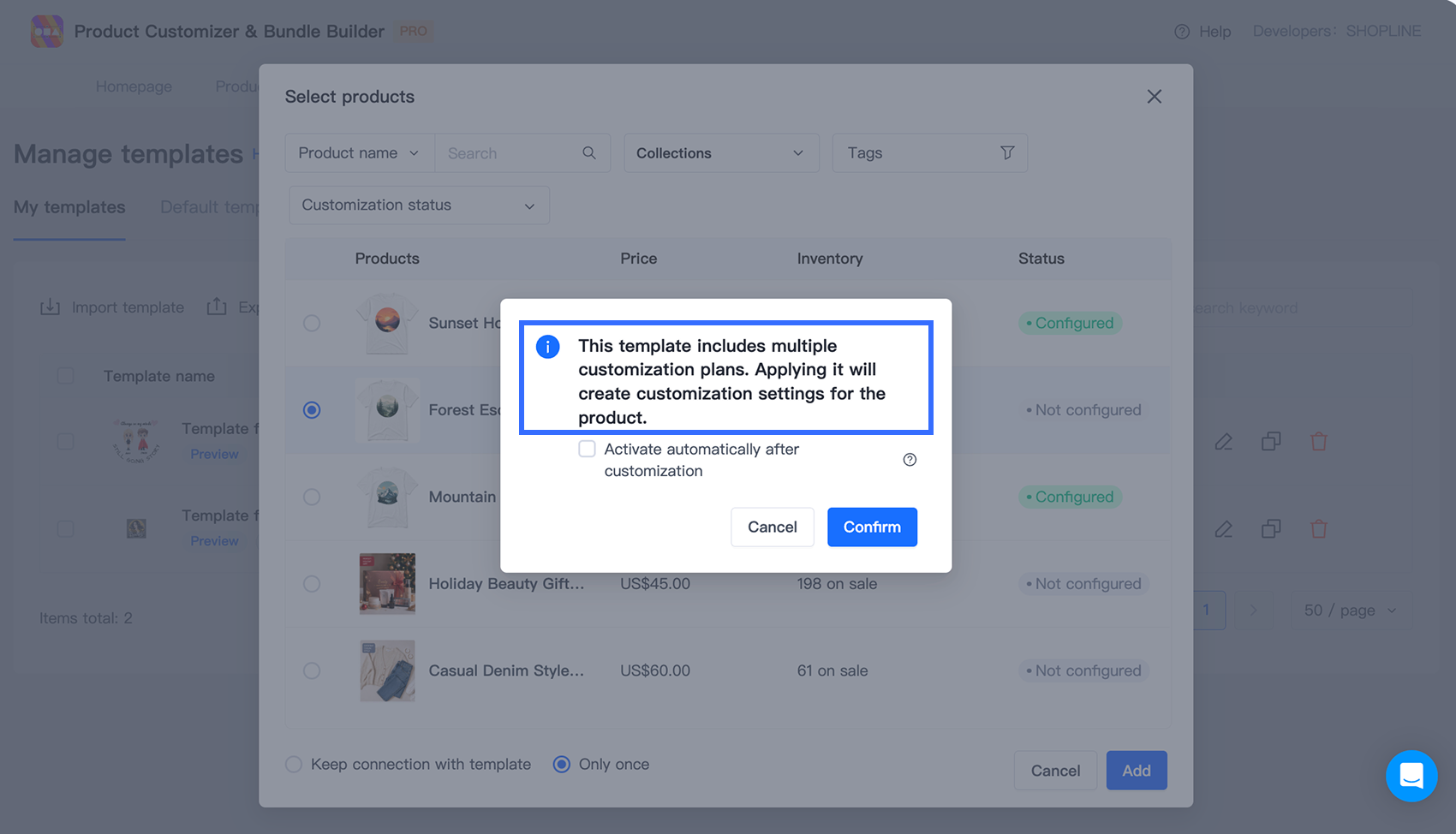Click the search magnifier icon in product search
This screenshot has width=1456, height=834.
tap(589, 152)
